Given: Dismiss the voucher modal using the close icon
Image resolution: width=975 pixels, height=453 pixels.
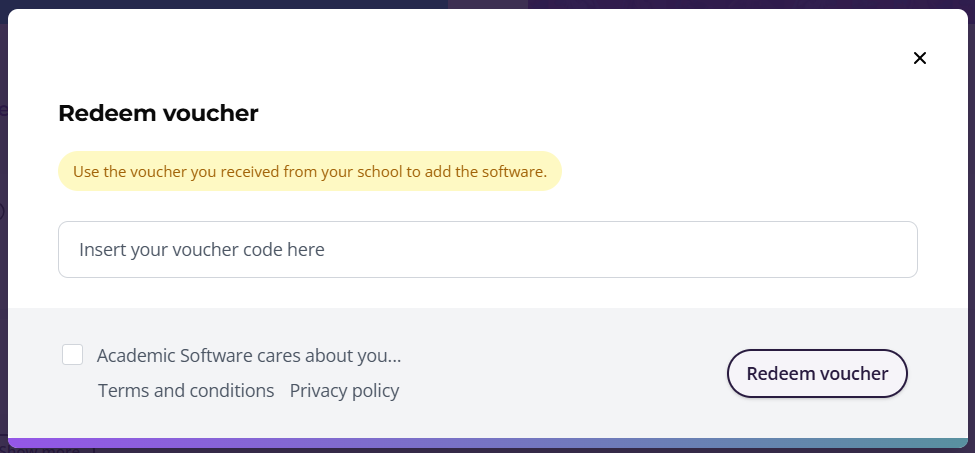Looking at the screenshot, I should click(920, 58).
